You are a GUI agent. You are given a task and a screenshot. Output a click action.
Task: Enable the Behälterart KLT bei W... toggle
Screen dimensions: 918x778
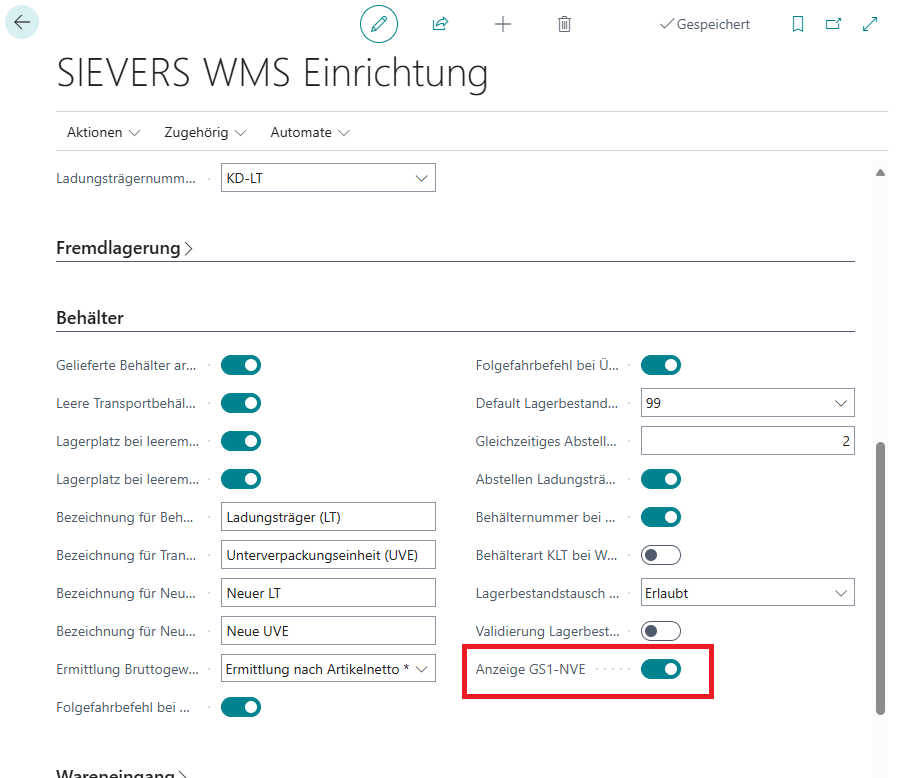click(x=660, y=555)
